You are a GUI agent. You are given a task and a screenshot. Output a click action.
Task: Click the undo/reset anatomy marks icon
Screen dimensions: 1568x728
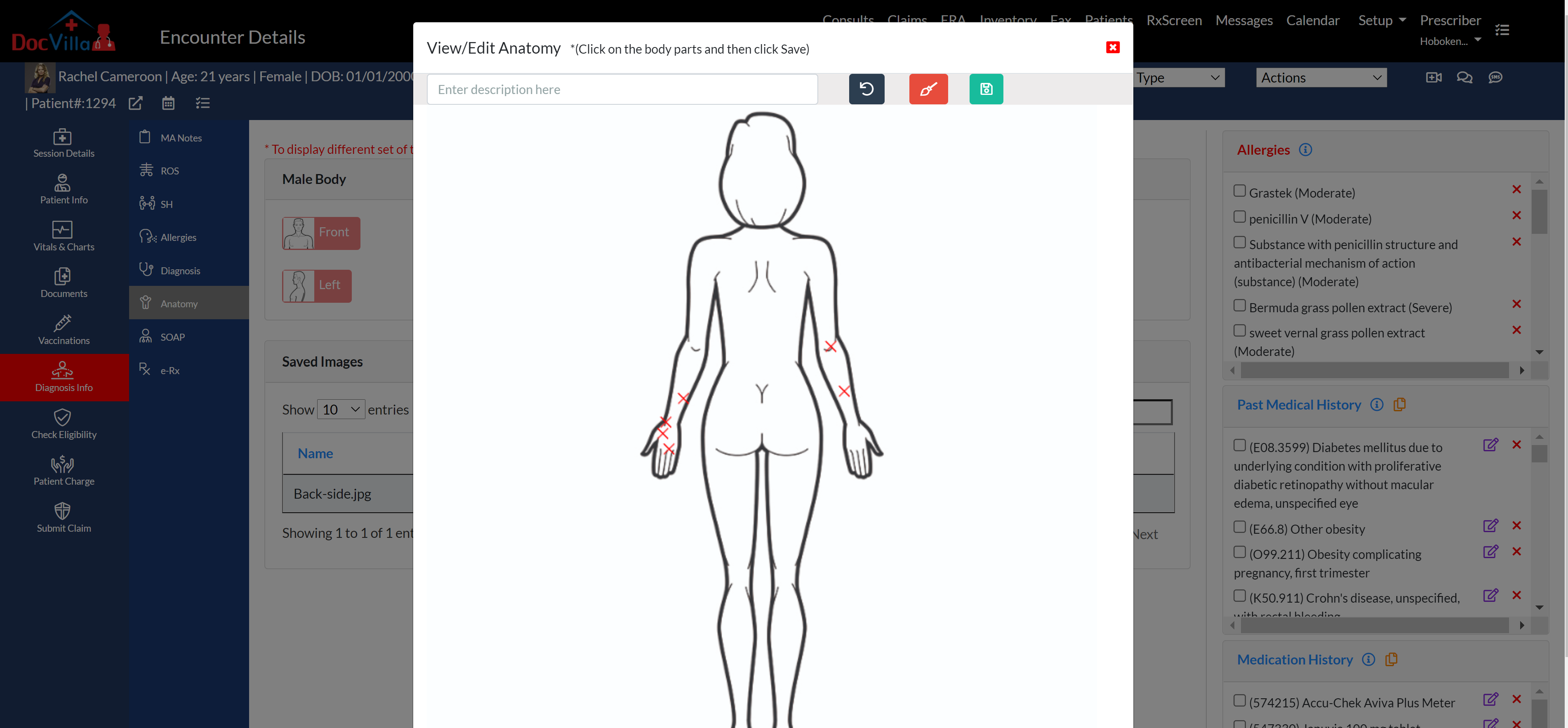point(866,89)
